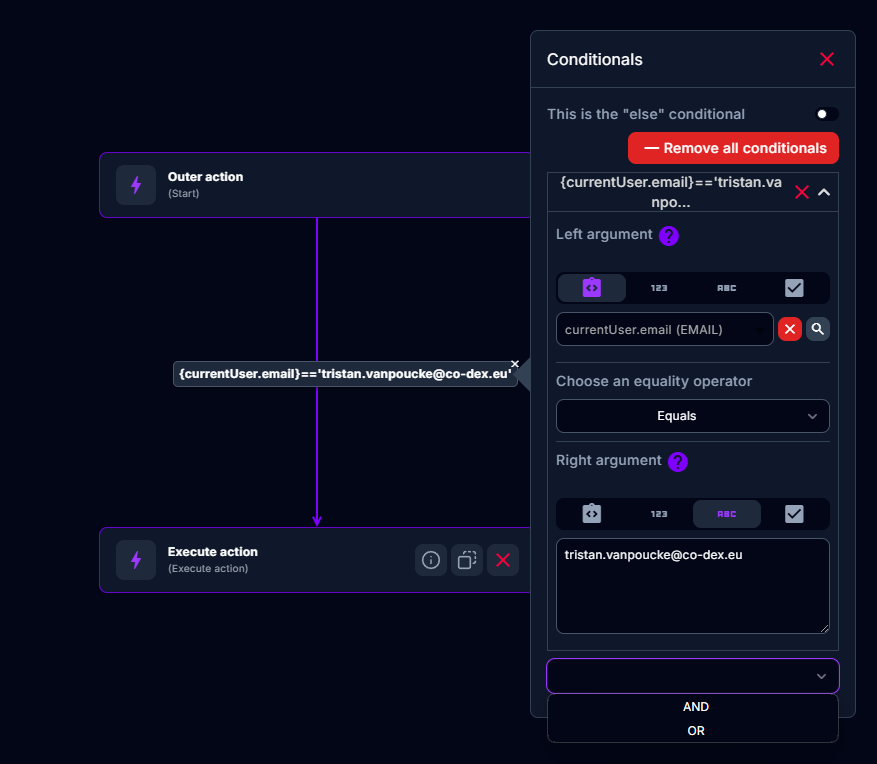Click the info icon on Execute action node
The width and height of the screenshot is (877, 764).
pyautogui.click(x=431, y=560)
